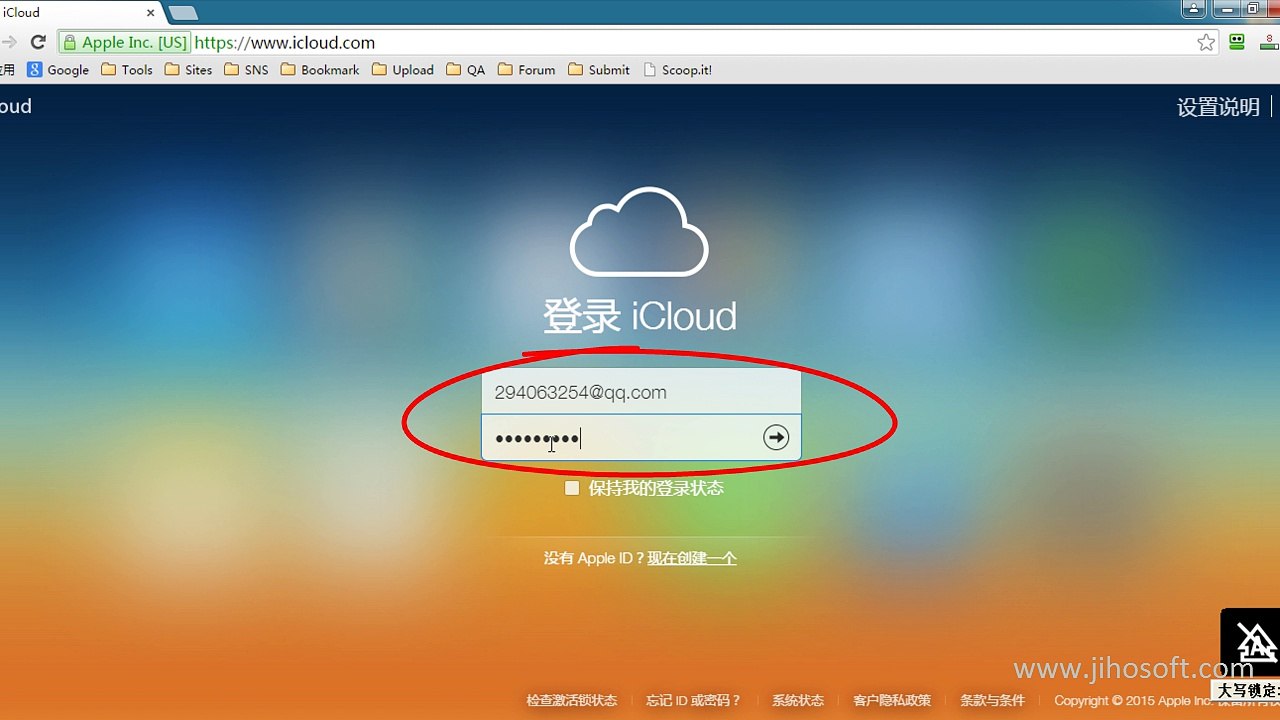The width and height of the screenshot is (1280, 720).
Task: Enable keep me signed in checkbox
Action: point(572,488)
